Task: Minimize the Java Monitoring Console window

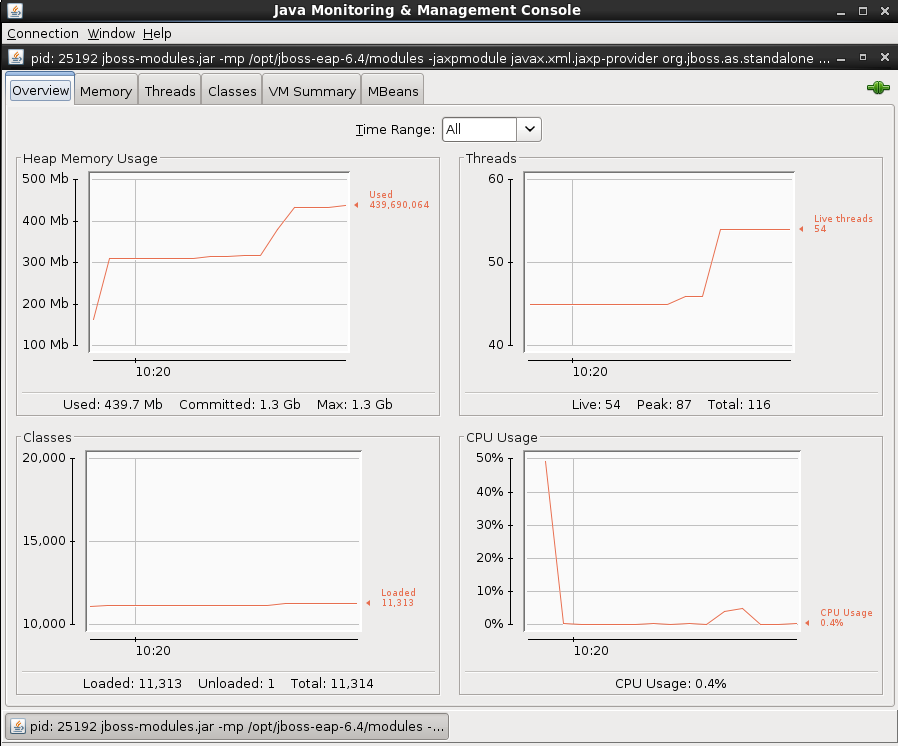Action: 841,11
